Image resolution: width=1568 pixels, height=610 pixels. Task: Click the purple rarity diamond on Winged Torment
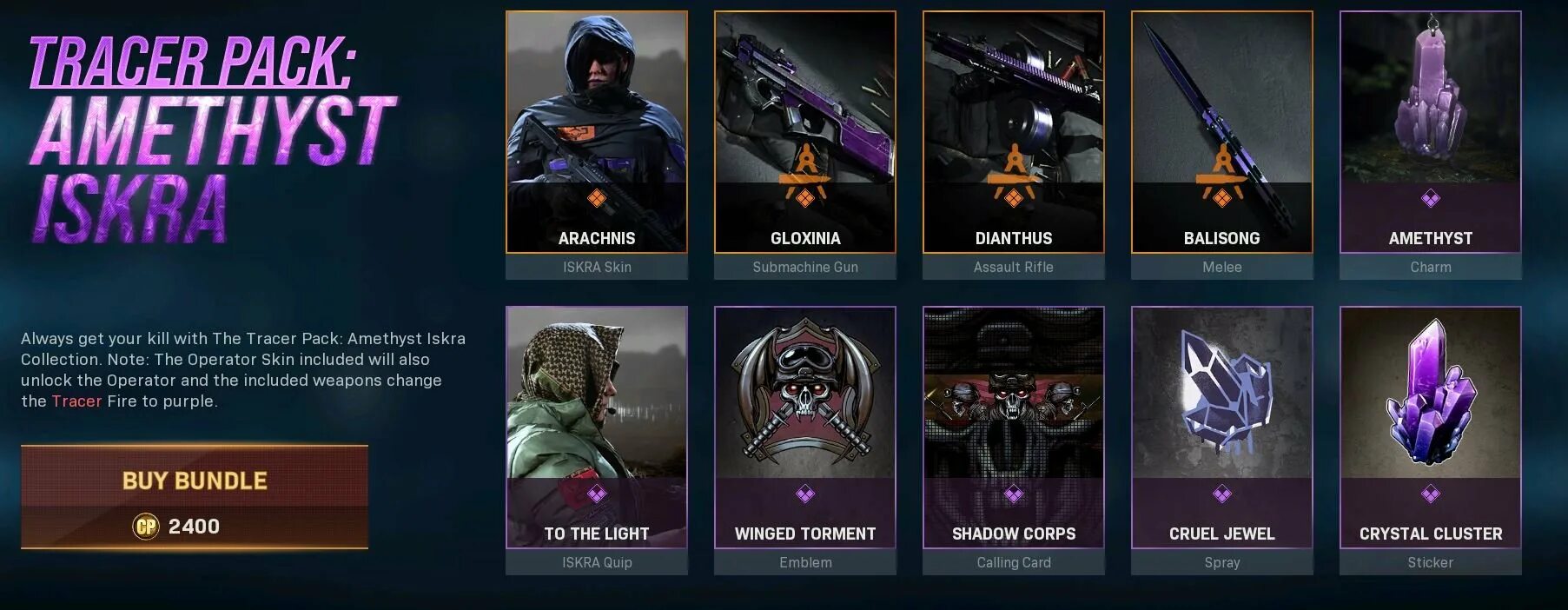pos(805,494)
